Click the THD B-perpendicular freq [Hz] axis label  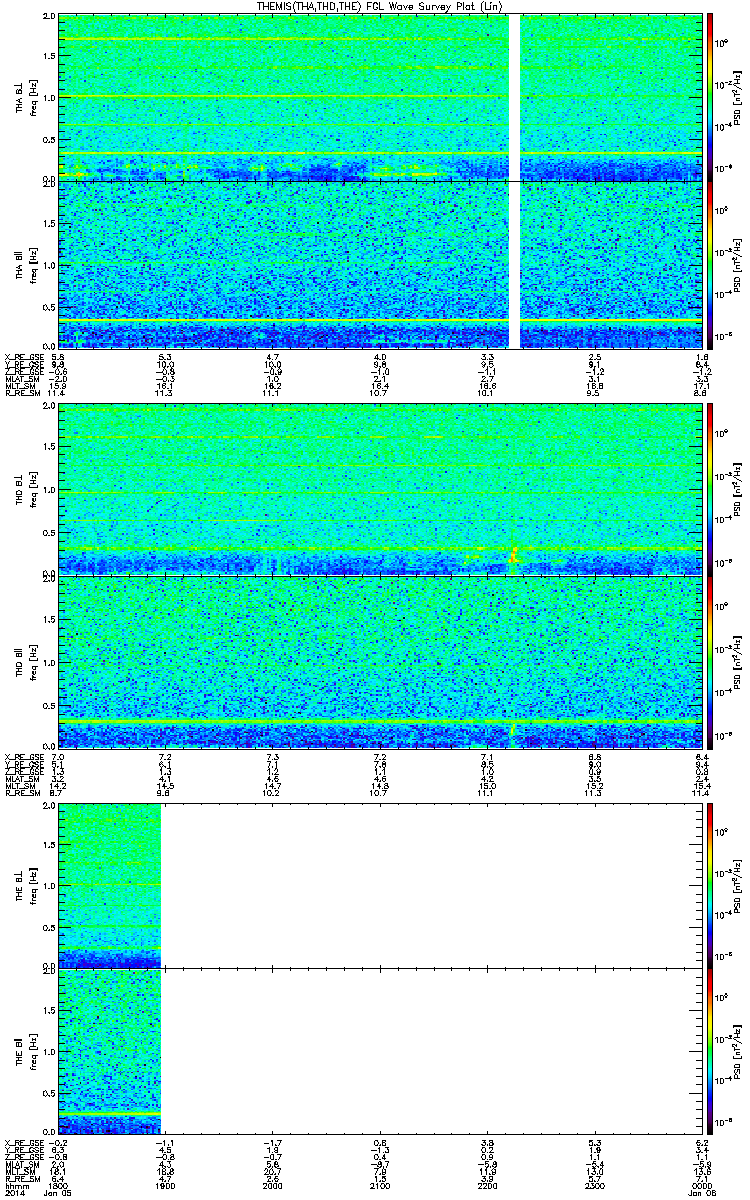point(32,491)
